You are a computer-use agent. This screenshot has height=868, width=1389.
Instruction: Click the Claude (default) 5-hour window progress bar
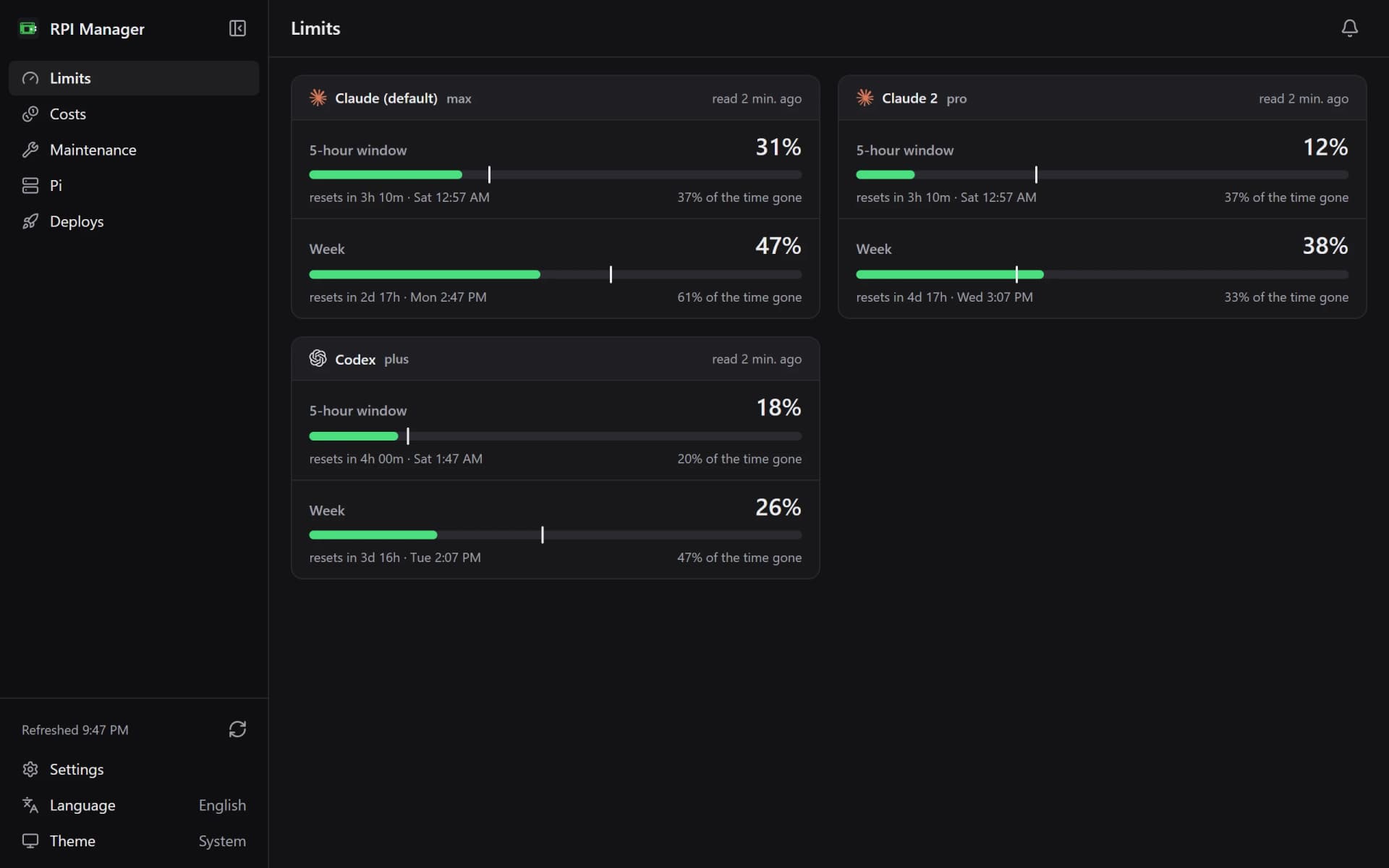[x=555, y=174]
